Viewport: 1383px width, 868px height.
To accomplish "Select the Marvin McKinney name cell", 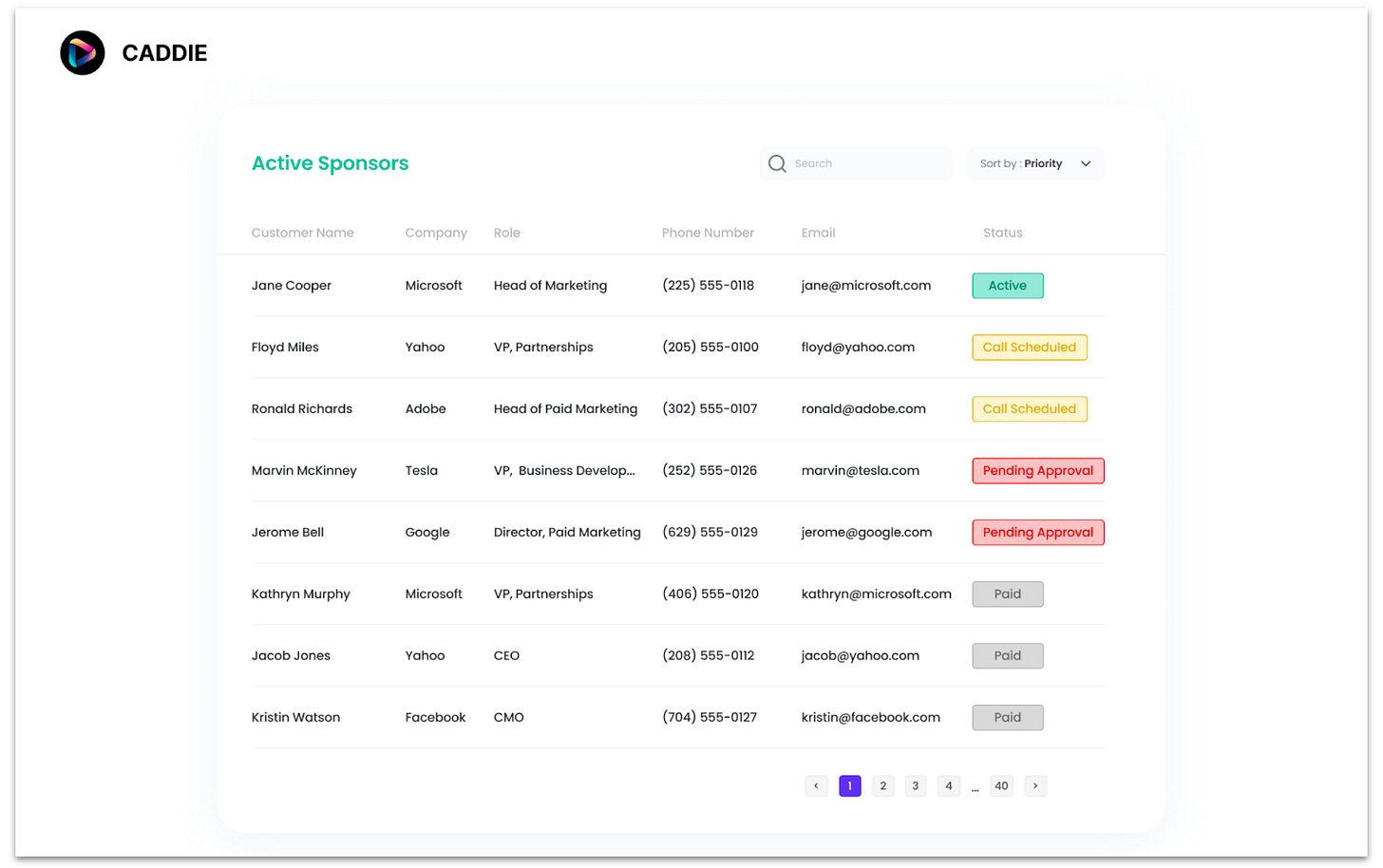I will coord(304,471).
